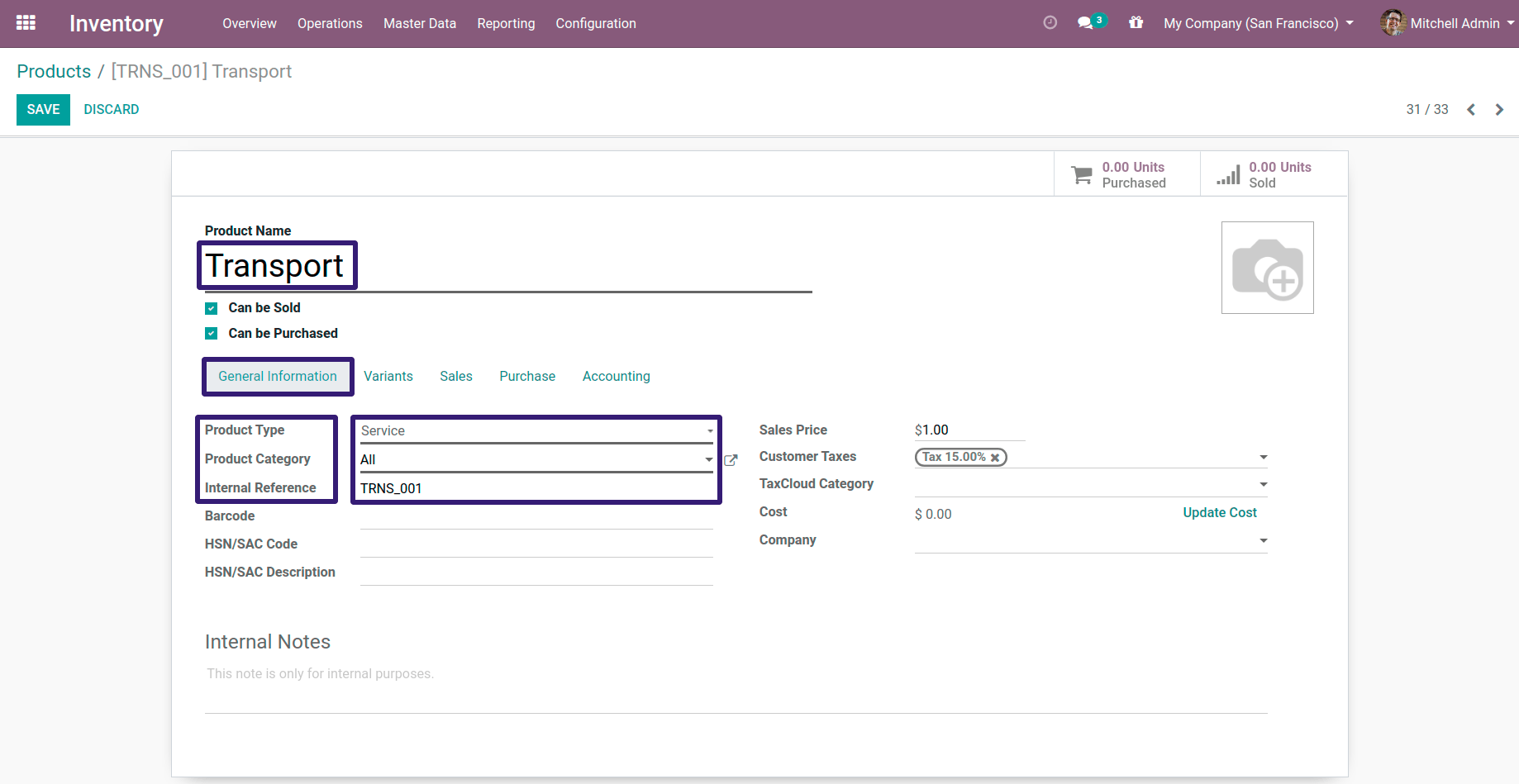Go back to Products breadcrumb

[54, 72]
